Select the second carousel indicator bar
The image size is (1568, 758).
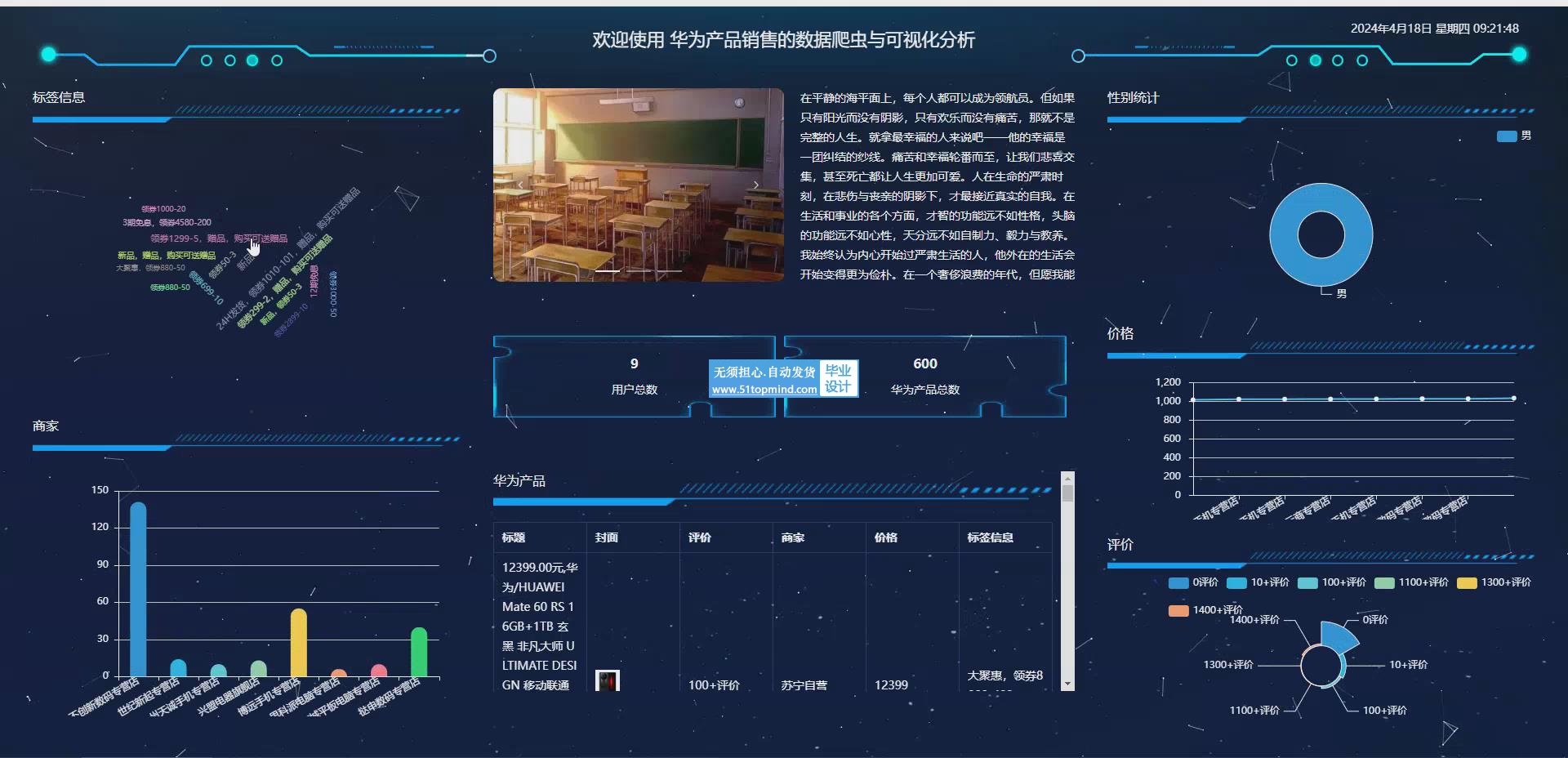(x=639, y=270)
